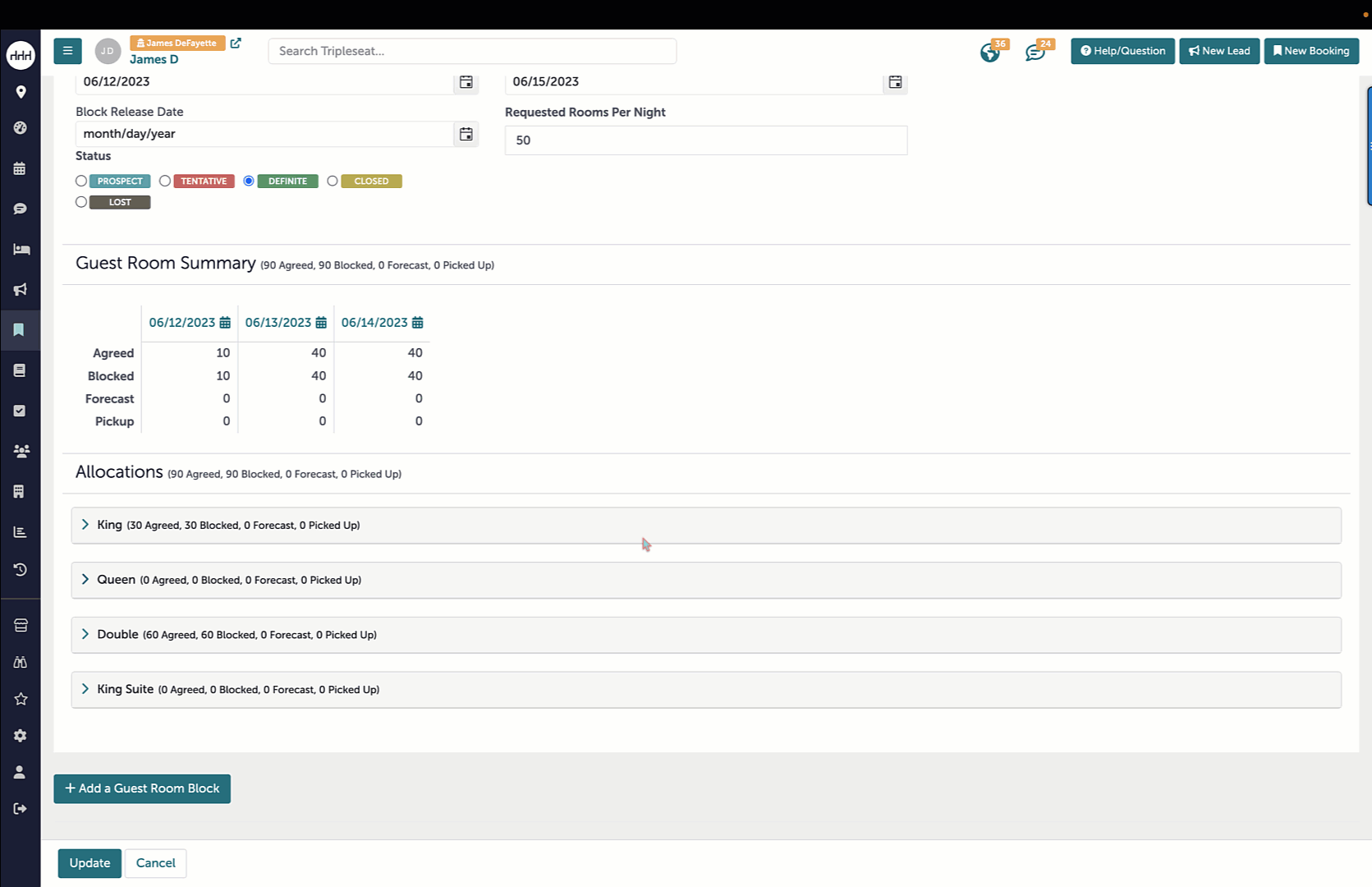Open the bookmark item in sidebar
The width and height of the screenshot is (1372, 887).
tap(21, 330)
